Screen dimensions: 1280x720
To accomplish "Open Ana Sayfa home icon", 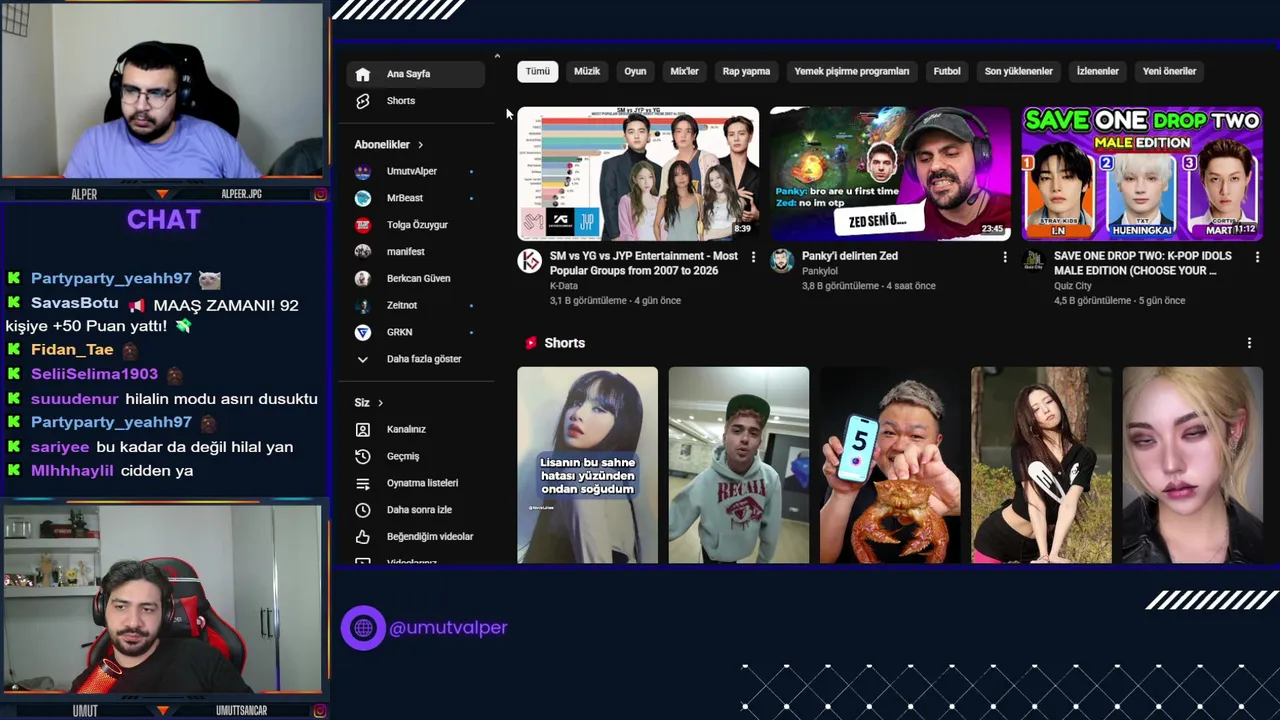I will 363,74.
